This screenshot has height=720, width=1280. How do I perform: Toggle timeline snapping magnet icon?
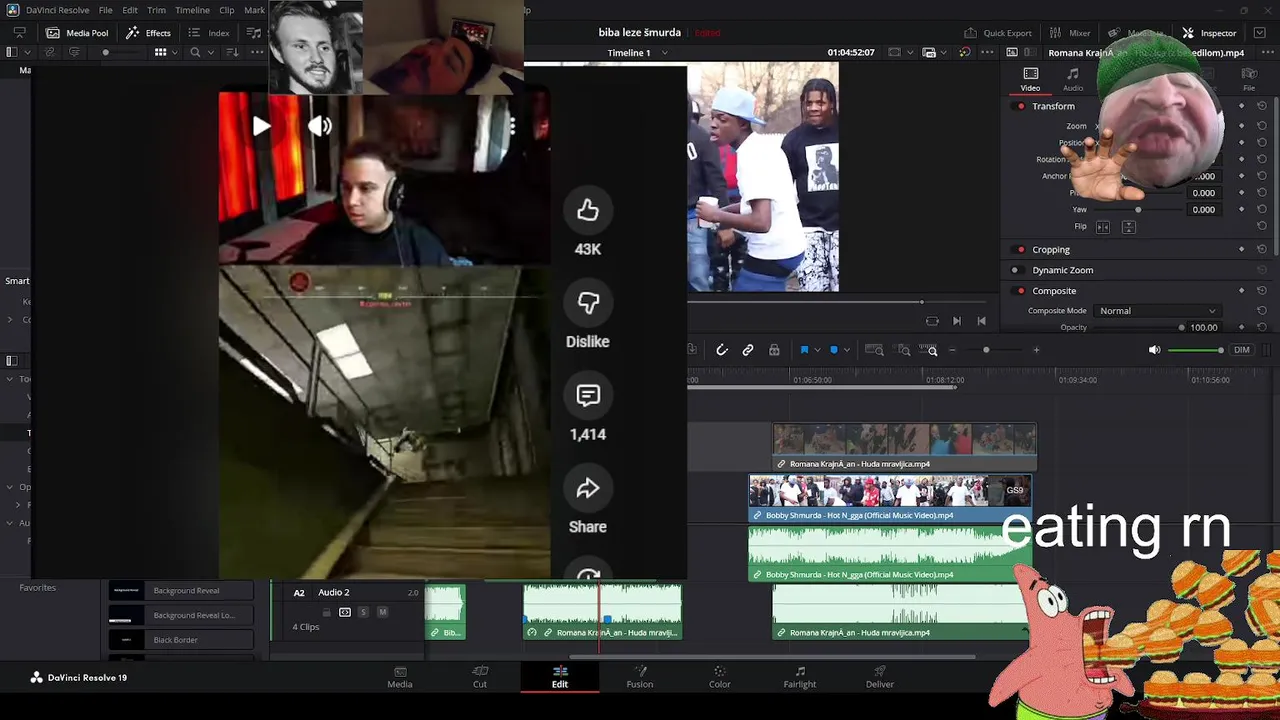722,350
